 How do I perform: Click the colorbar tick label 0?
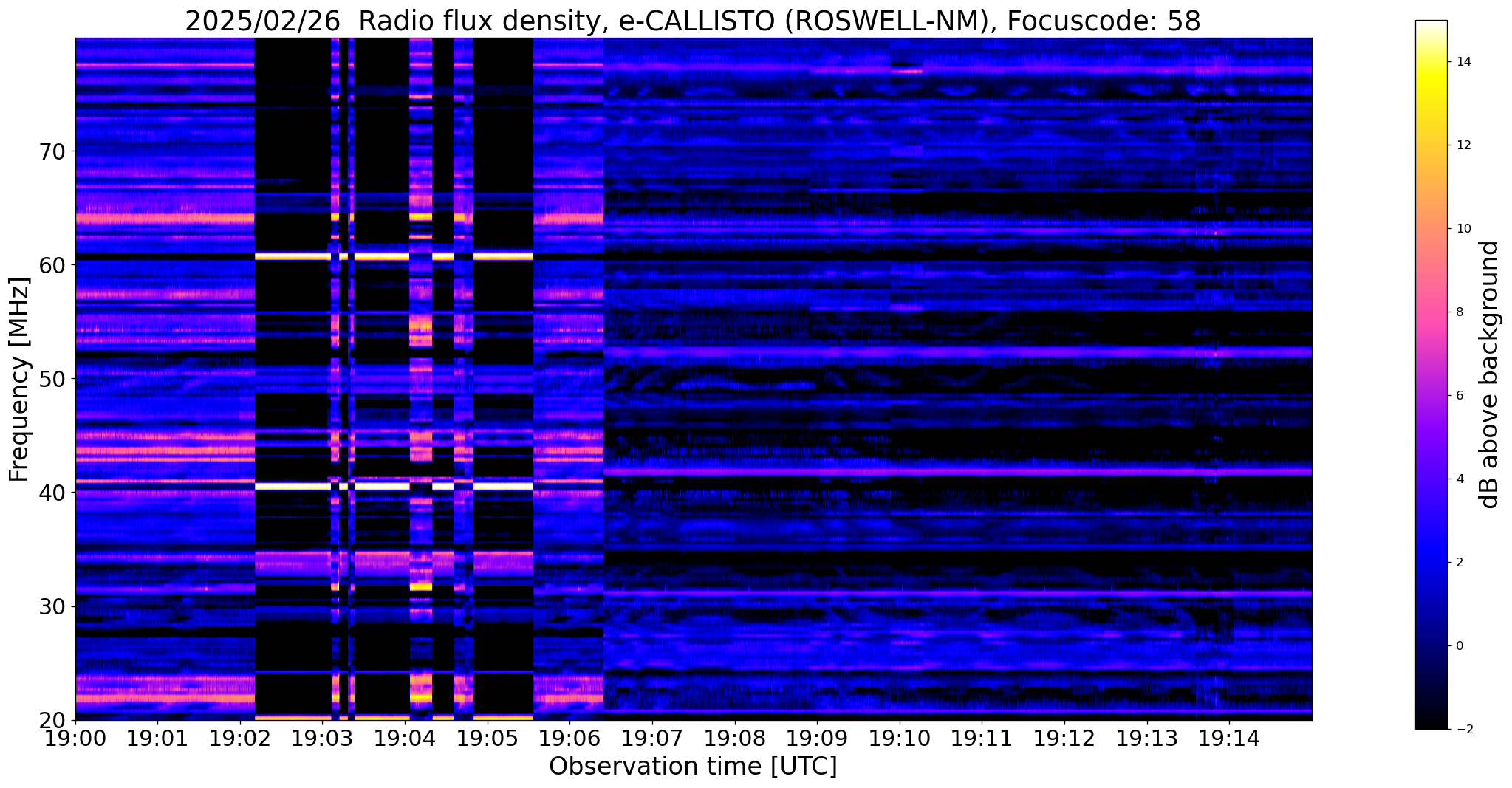click(1458, 646)
